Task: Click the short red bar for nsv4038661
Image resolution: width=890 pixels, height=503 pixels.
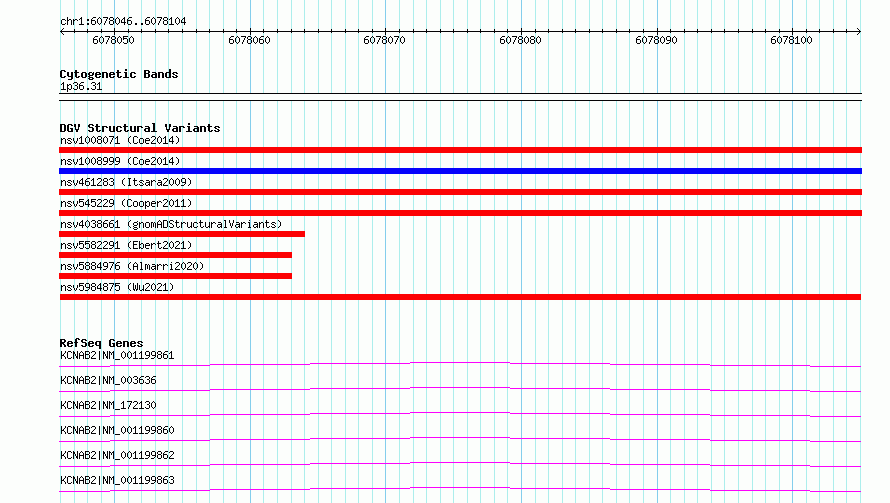Action: (182, 234)
